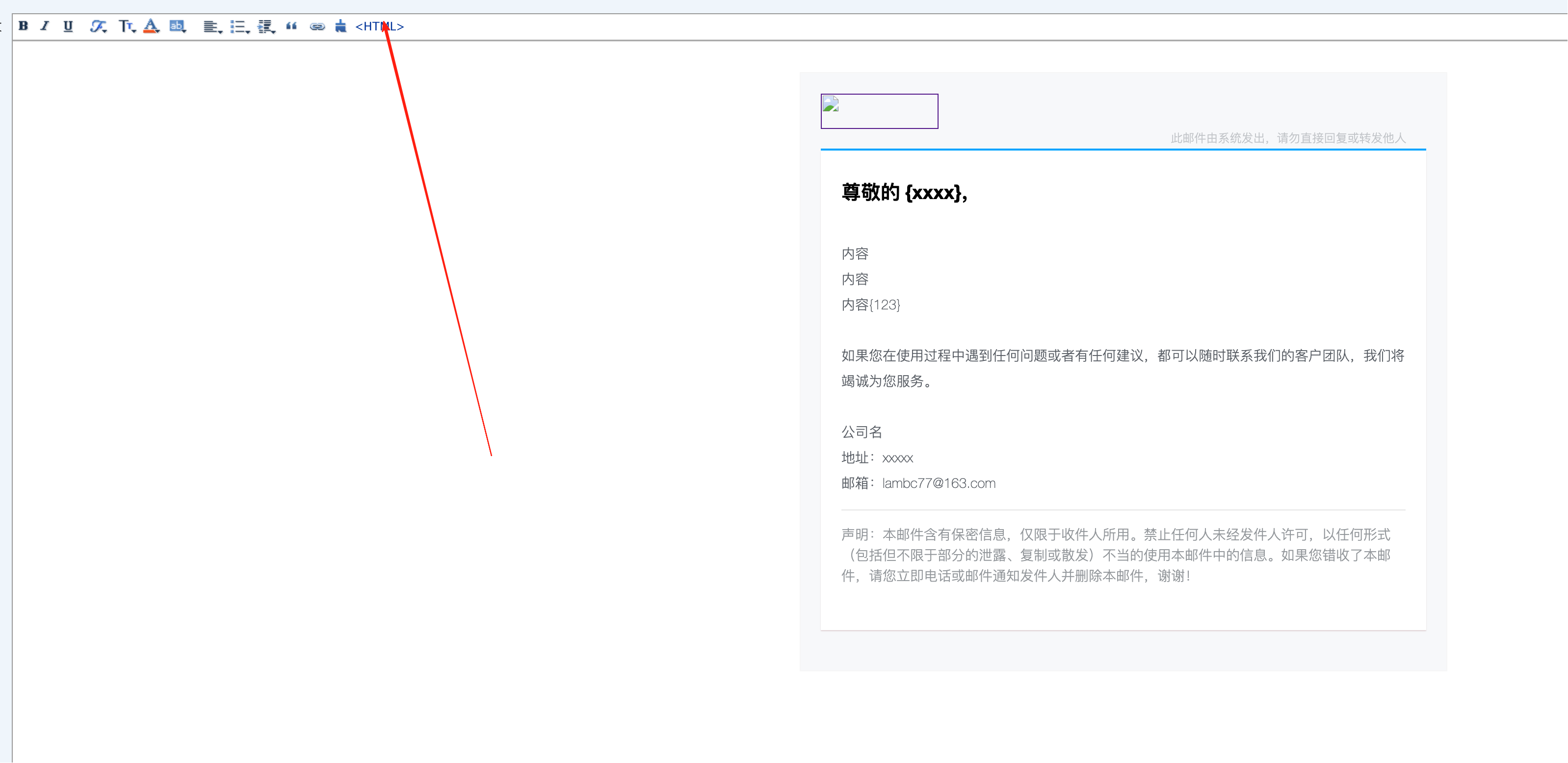Click the text alignment icon
1568x763 pixels.
pos(211,27)
